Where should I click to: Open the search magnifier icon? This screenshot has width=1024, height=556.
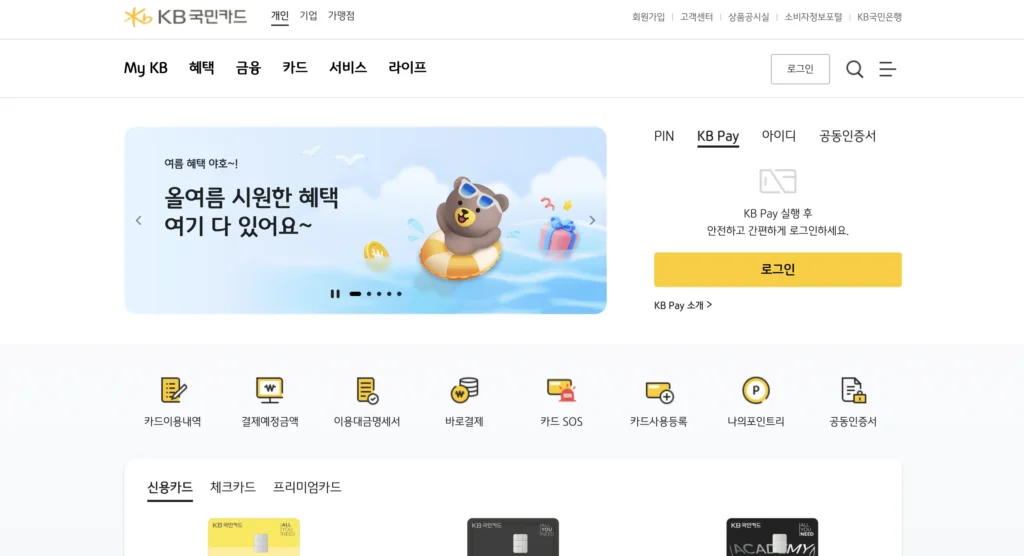pyautogui.click(x=854, y=69)
